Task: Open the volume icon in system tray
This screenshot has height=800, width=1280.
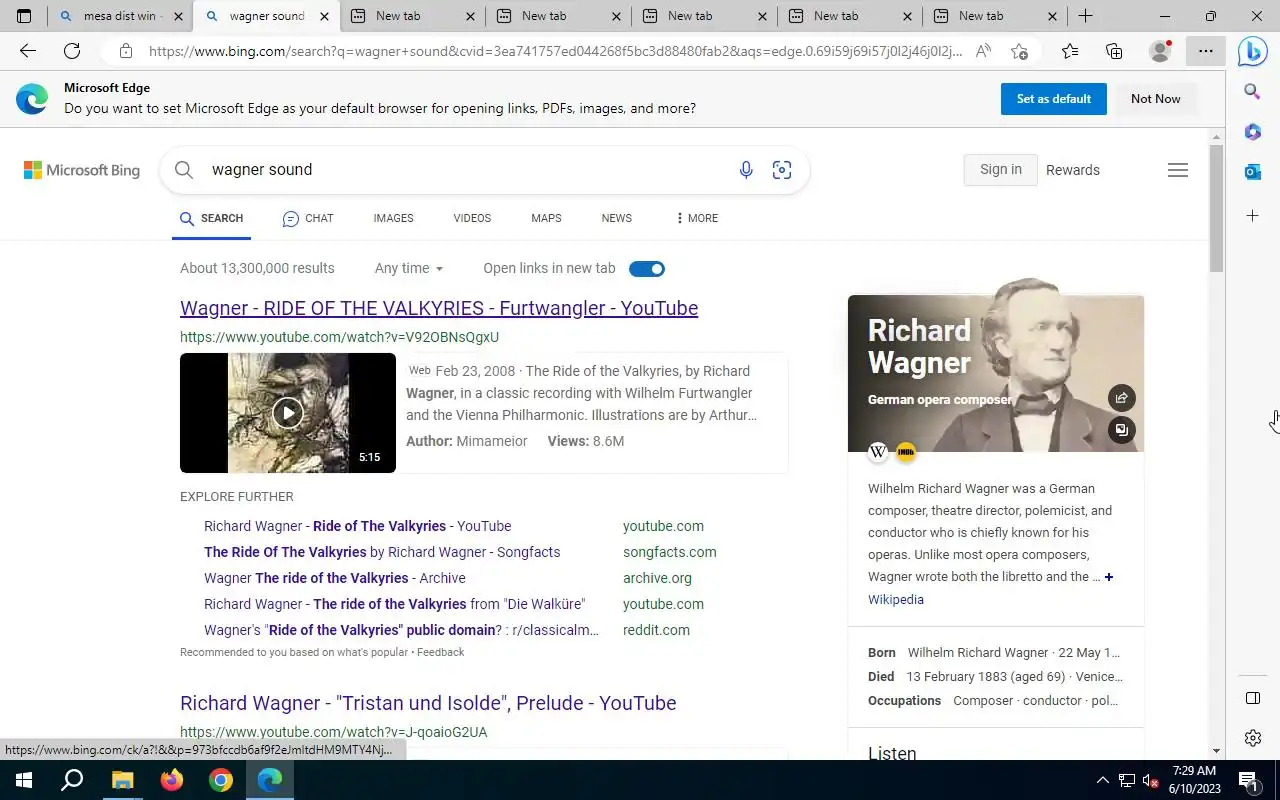Action: 1151,780
